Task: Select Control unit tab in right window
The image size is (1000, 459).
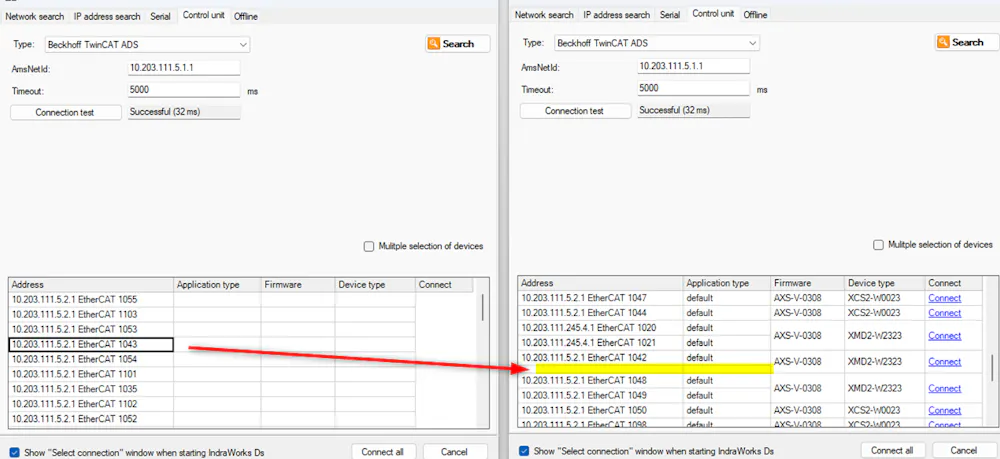Action: (713, 13)
